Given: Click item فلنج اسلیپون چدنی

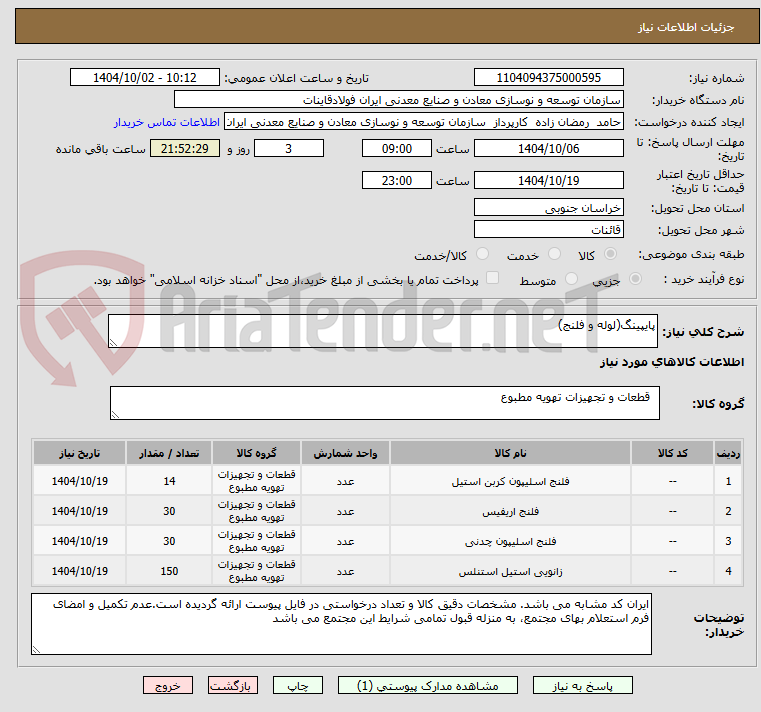Looking at the screenshot, I should 510,542.
